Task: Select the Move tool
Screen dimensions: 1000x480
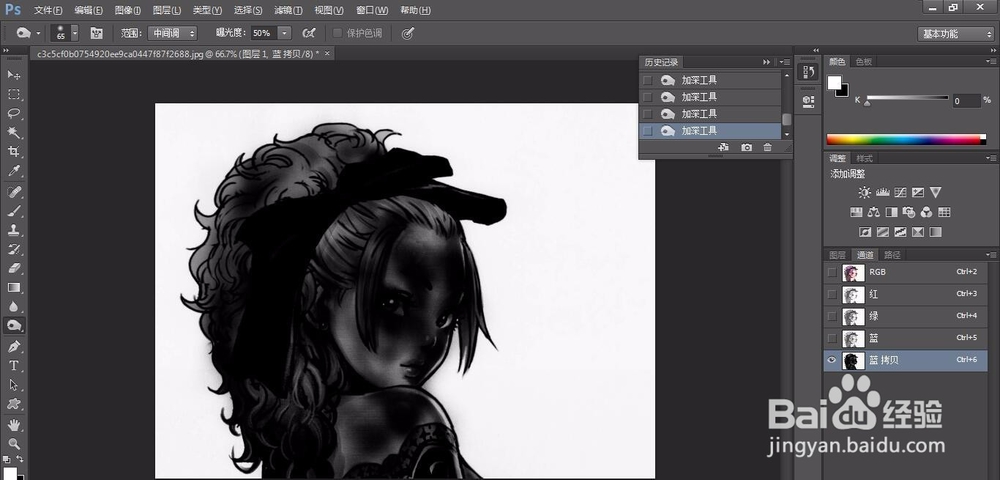Action: point(13,75)
